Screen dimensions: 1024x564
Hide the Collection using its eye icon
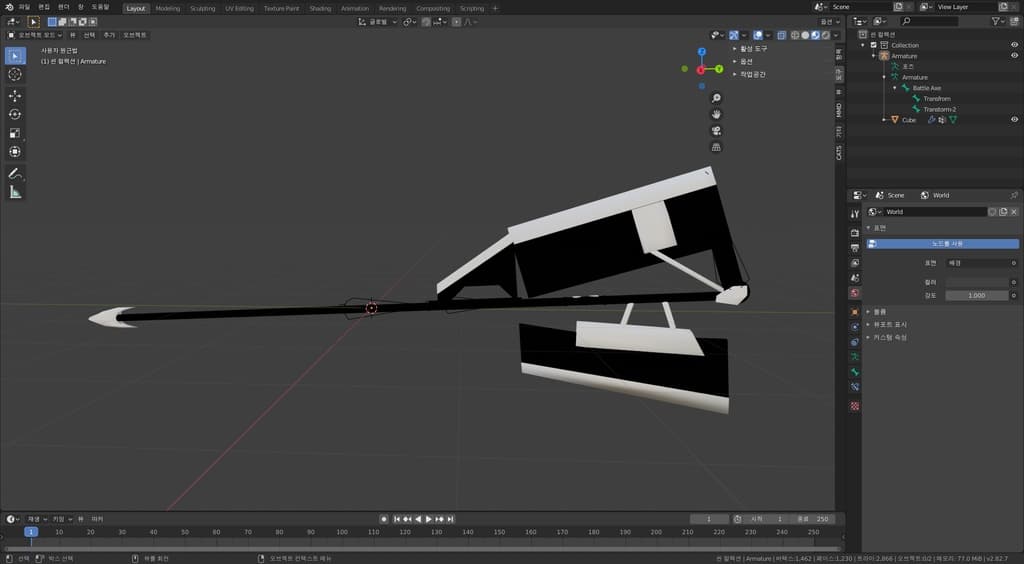tap(1014, 45)
